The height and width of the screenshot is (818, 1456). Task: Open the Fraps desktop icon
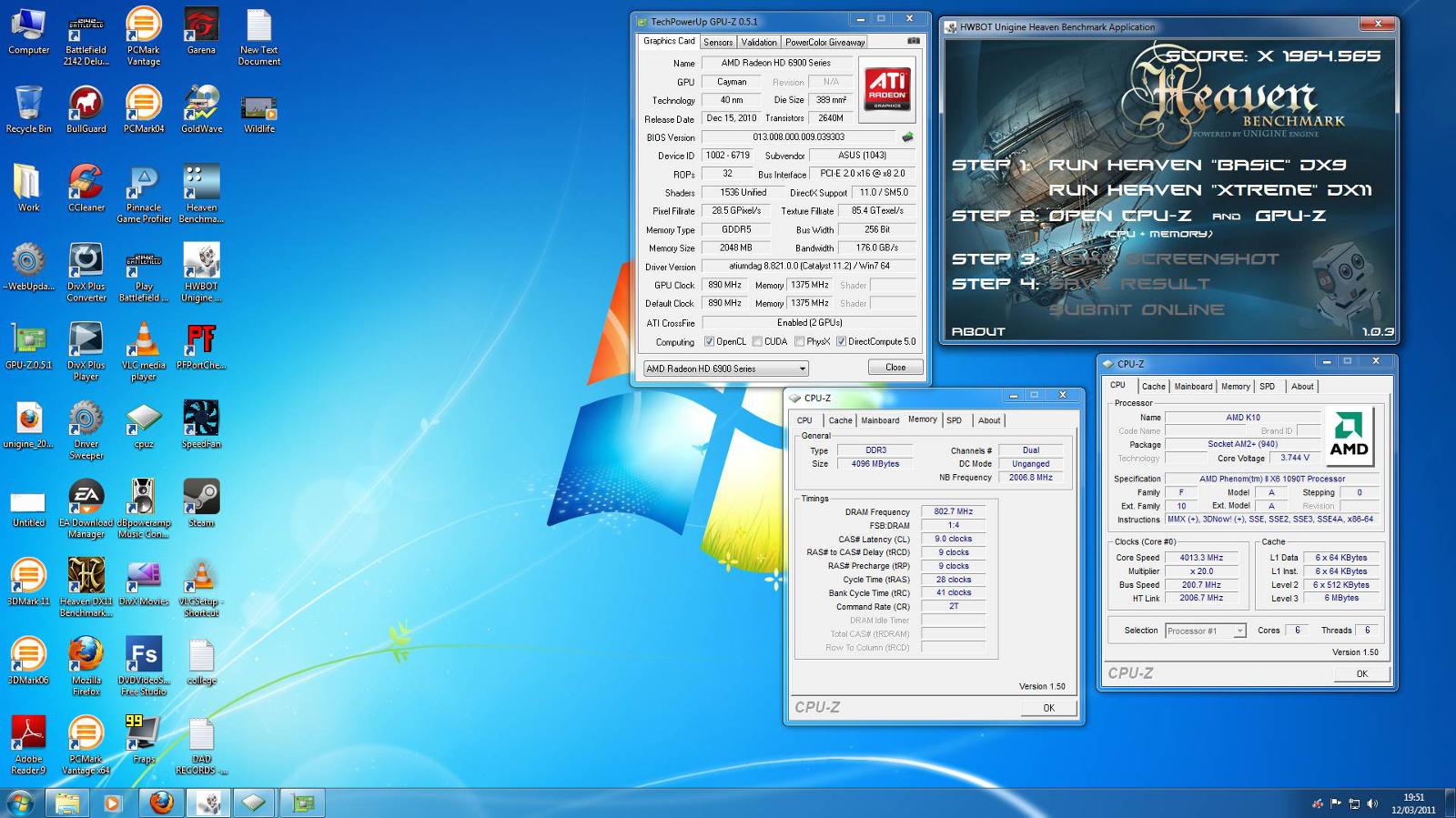[143, 740]
